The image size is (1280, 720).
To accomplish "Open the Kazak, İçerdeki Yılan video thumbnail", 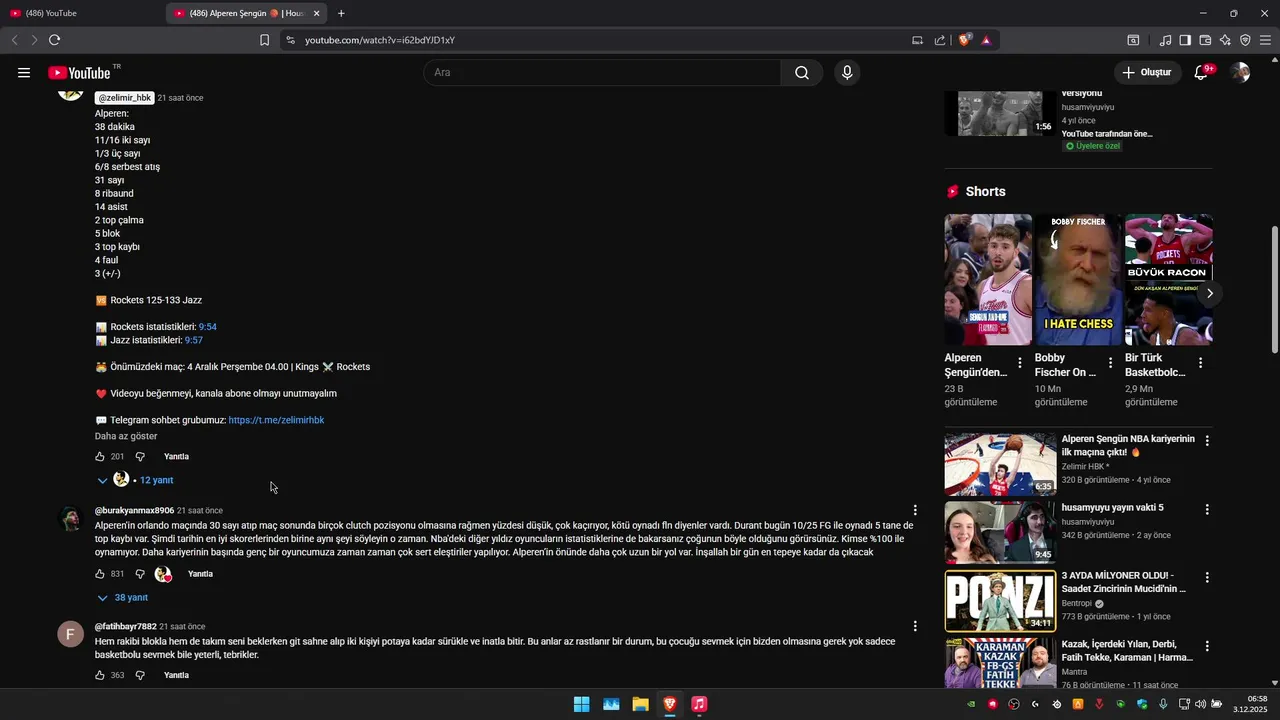I will click(x=1000, y=663).
